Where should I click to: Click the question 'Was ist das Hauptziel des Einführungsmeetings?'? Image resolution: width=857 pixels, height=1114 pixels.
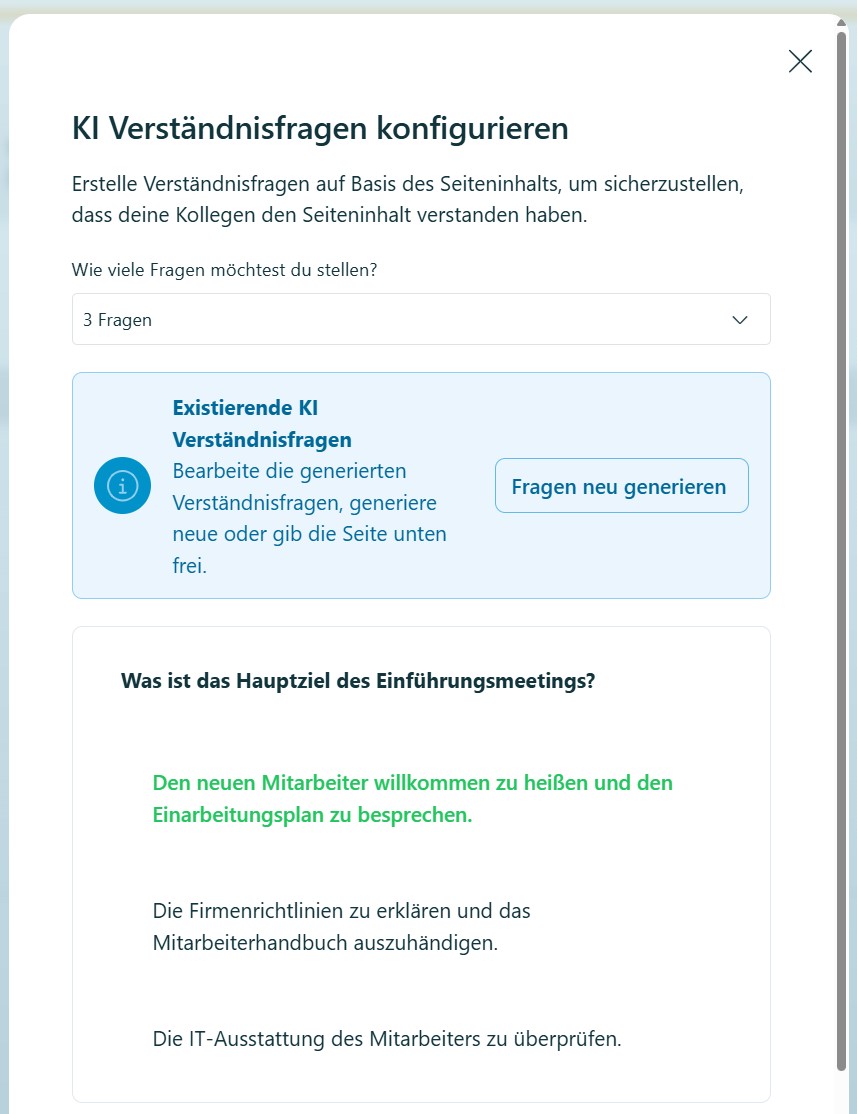[357, 680]
